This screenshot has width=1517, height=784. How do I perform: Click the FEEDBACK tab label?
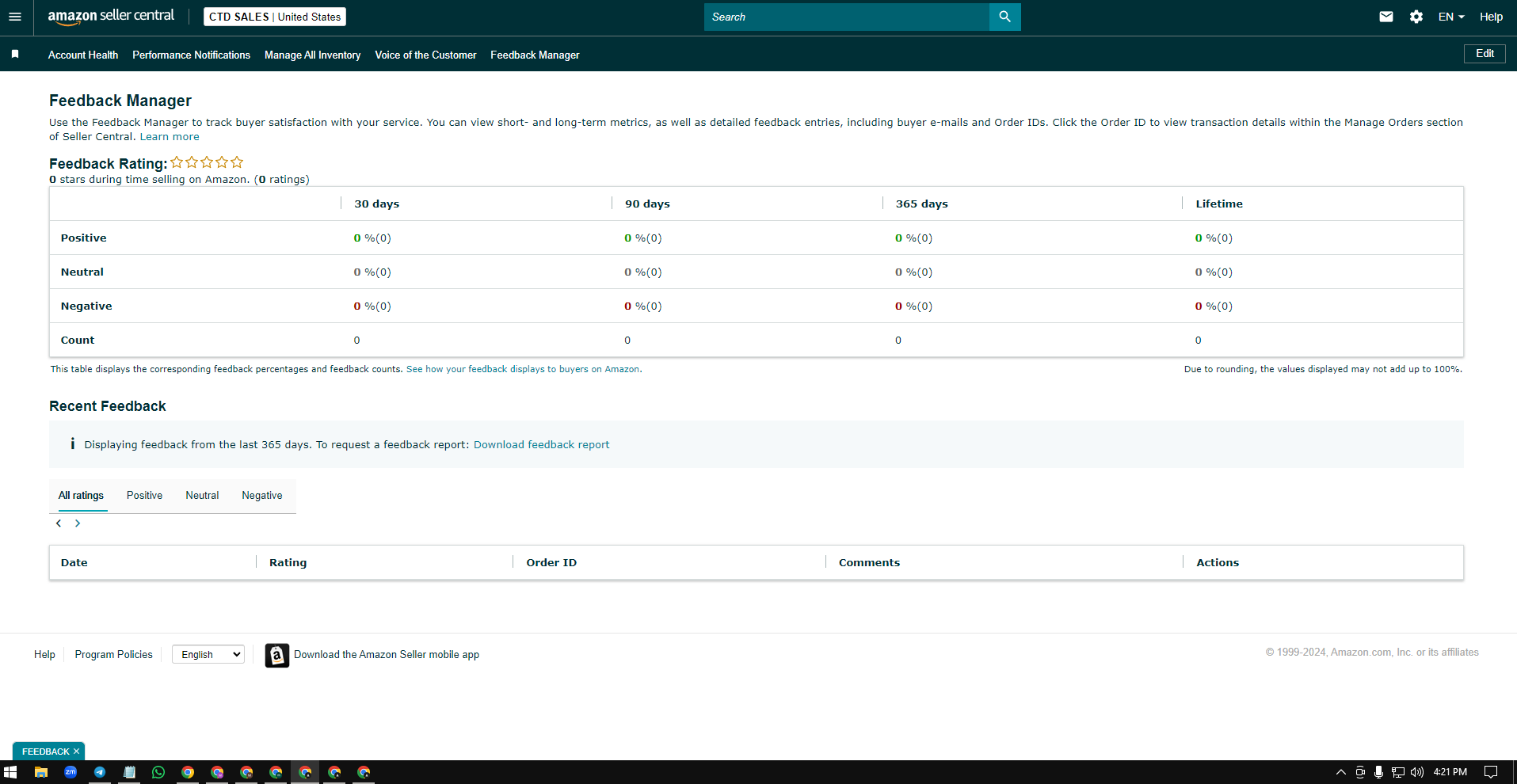(x=46, y=752)
